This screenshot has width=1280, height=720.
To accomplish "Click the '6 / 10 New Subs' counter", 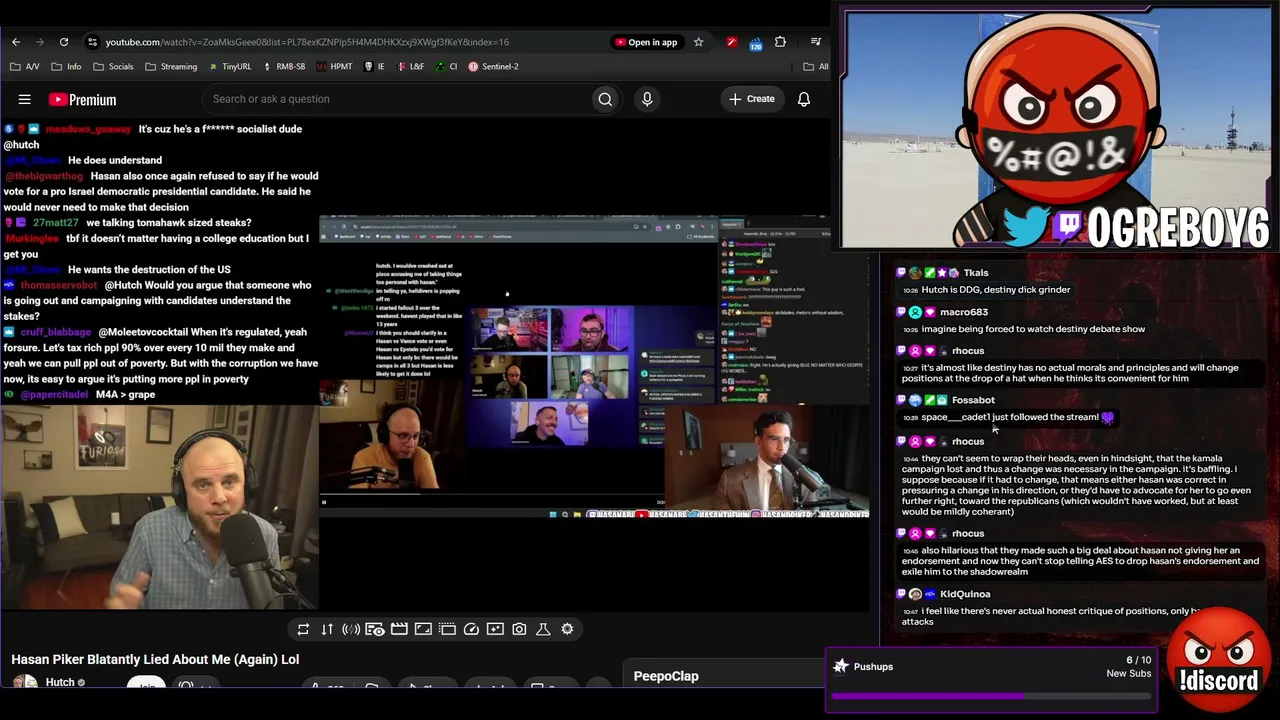I will [1129, 667].
